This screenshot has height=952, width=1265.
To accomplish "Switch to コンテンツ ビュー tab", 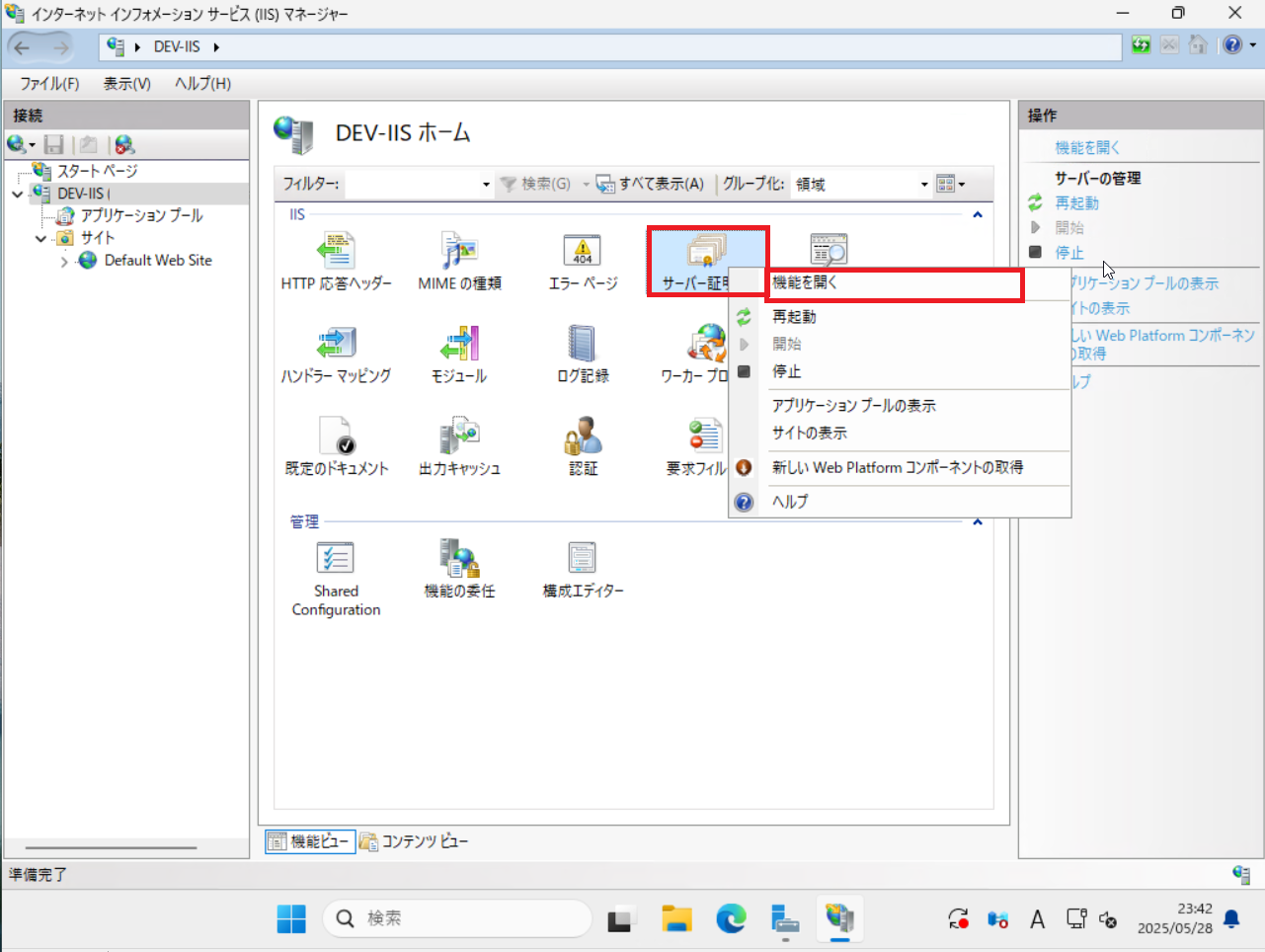I will 414,841.
